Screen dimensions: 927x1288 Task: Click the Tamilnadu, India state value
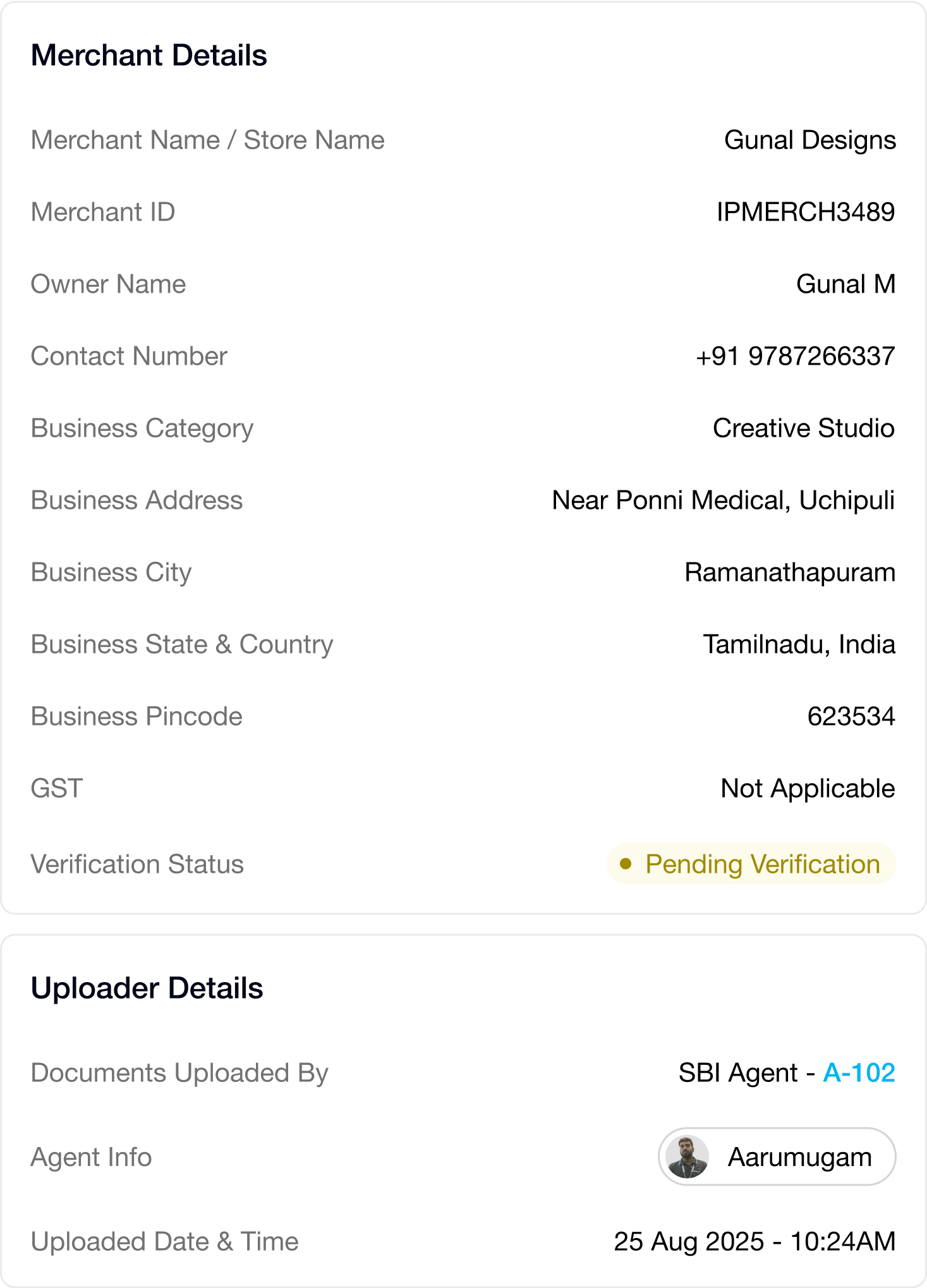pos(799,645)
